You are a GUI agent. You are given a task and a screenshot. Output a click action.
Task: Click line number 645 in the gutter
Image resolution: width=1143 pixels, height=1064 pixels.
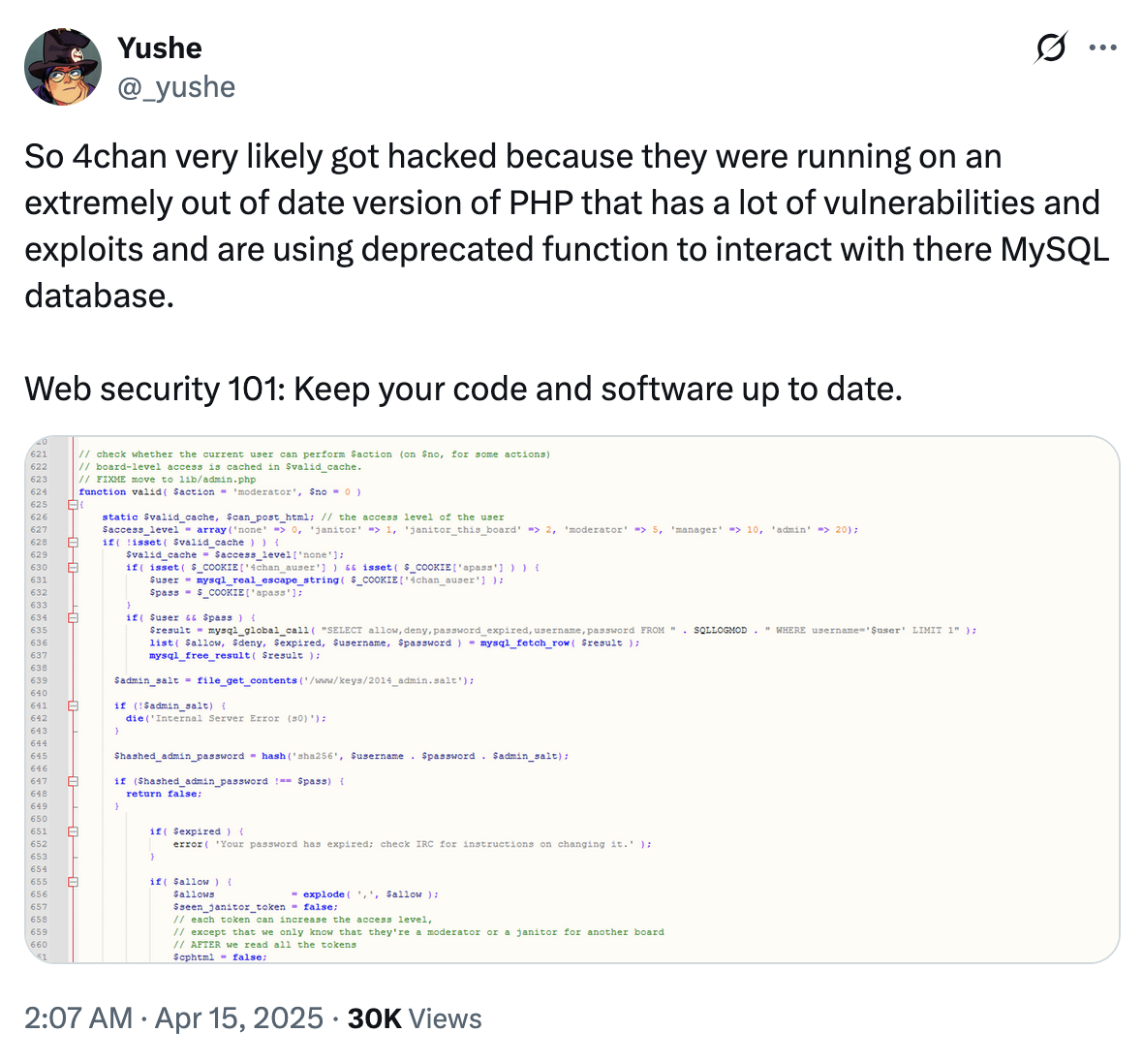tap(39, 756)
